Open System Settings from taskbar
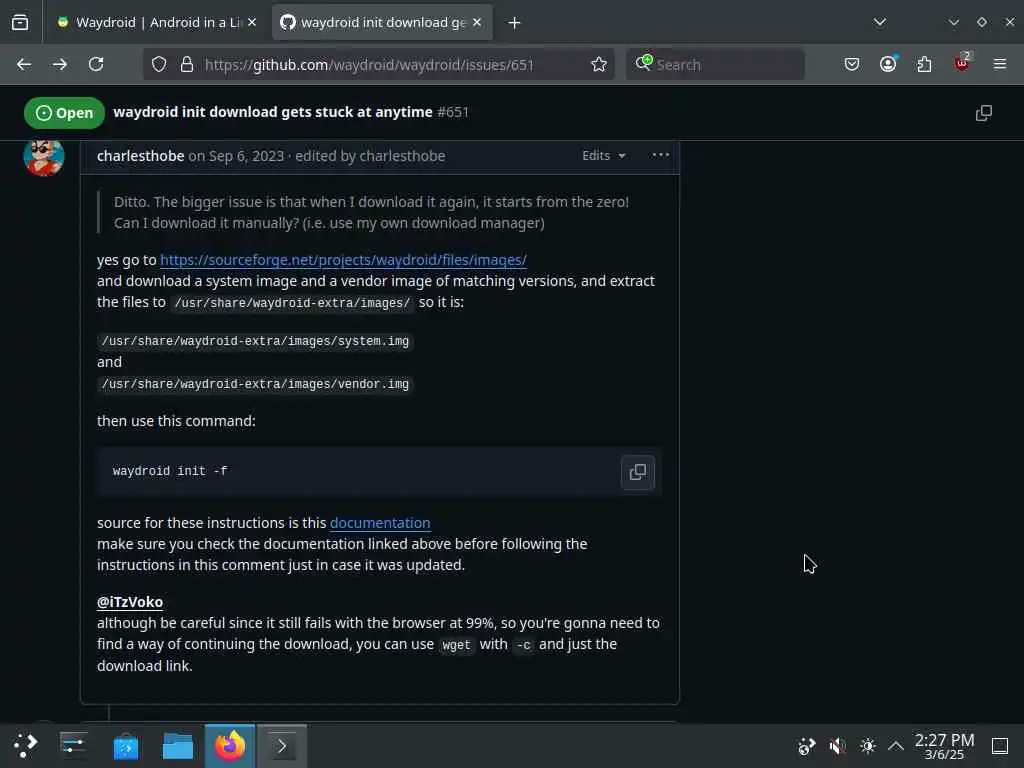This screenshot has height=768, width=1024. [x=73, y=745]
